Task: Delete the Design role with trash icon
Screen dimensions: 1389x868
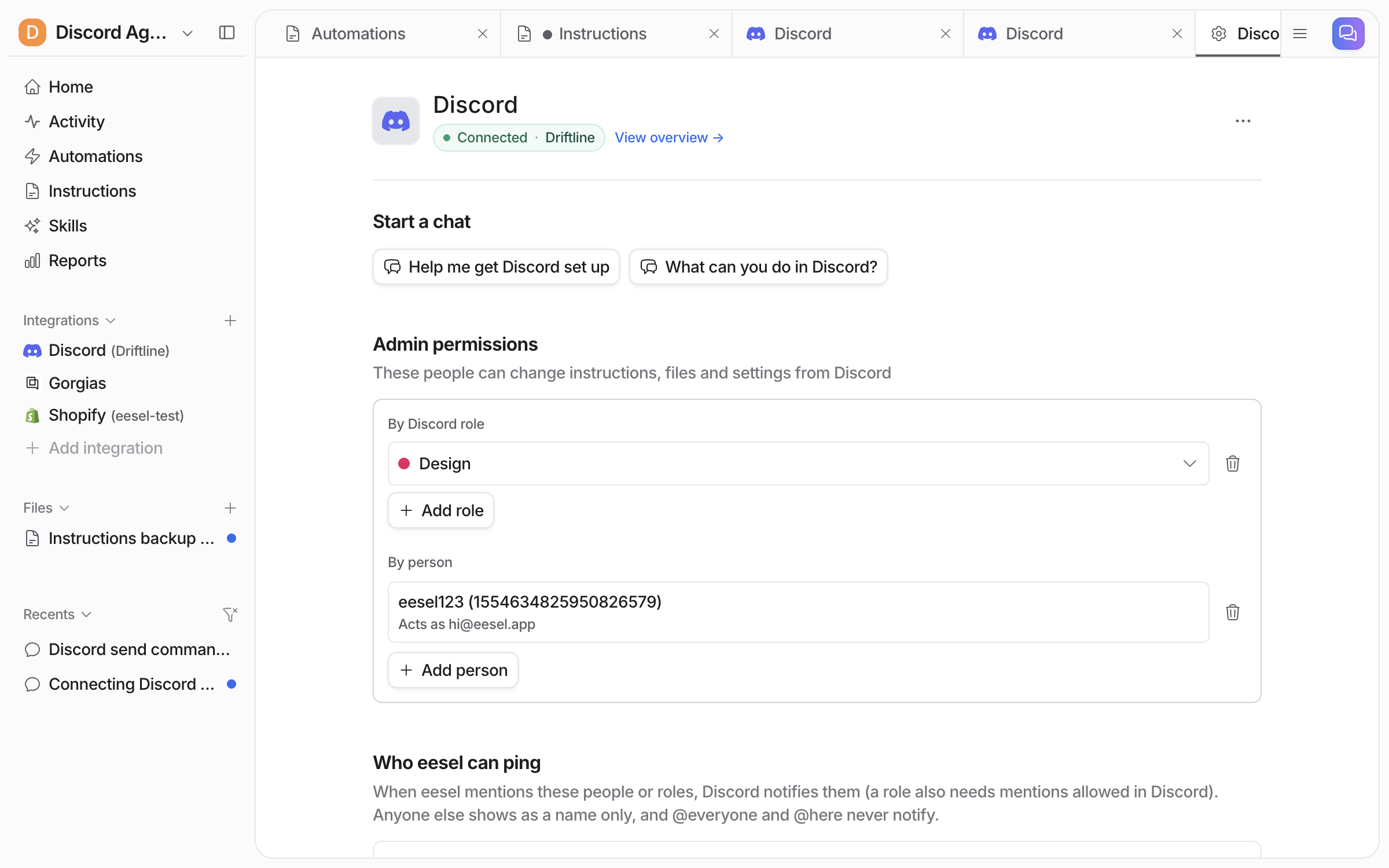Action: pyautogui.click(x=1232, y=464)
